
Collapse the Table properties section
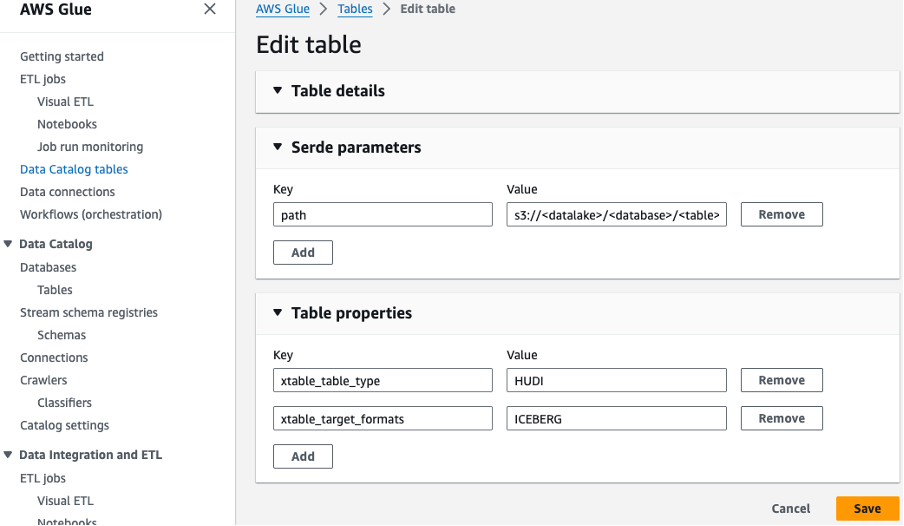[x=278, y=313]
